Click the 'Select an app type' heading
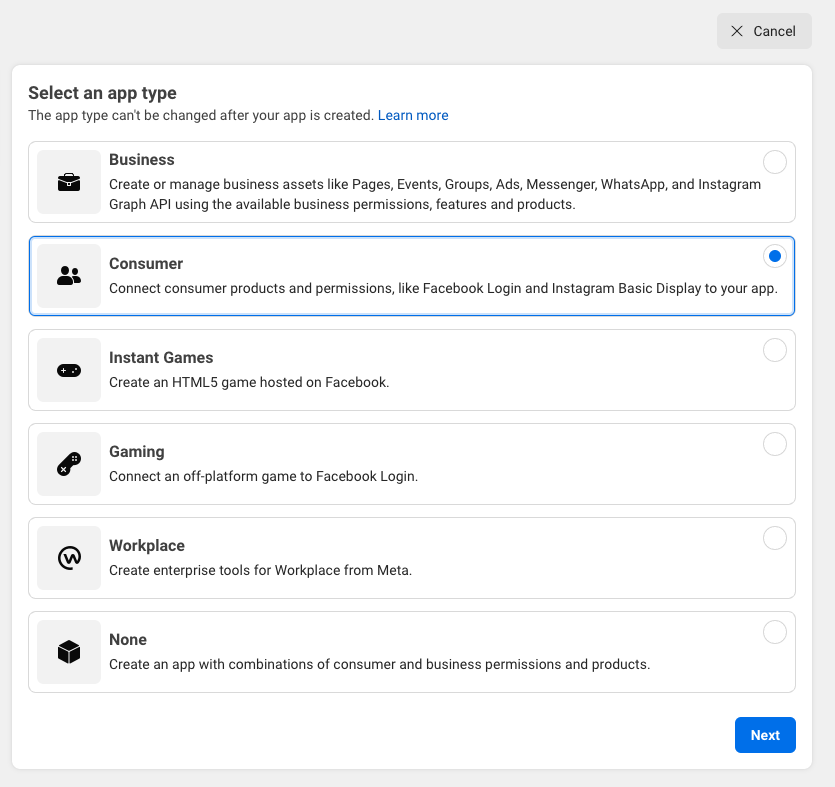Image resolution: width=835 pixels, height=787 pixels. coord(102,93)
